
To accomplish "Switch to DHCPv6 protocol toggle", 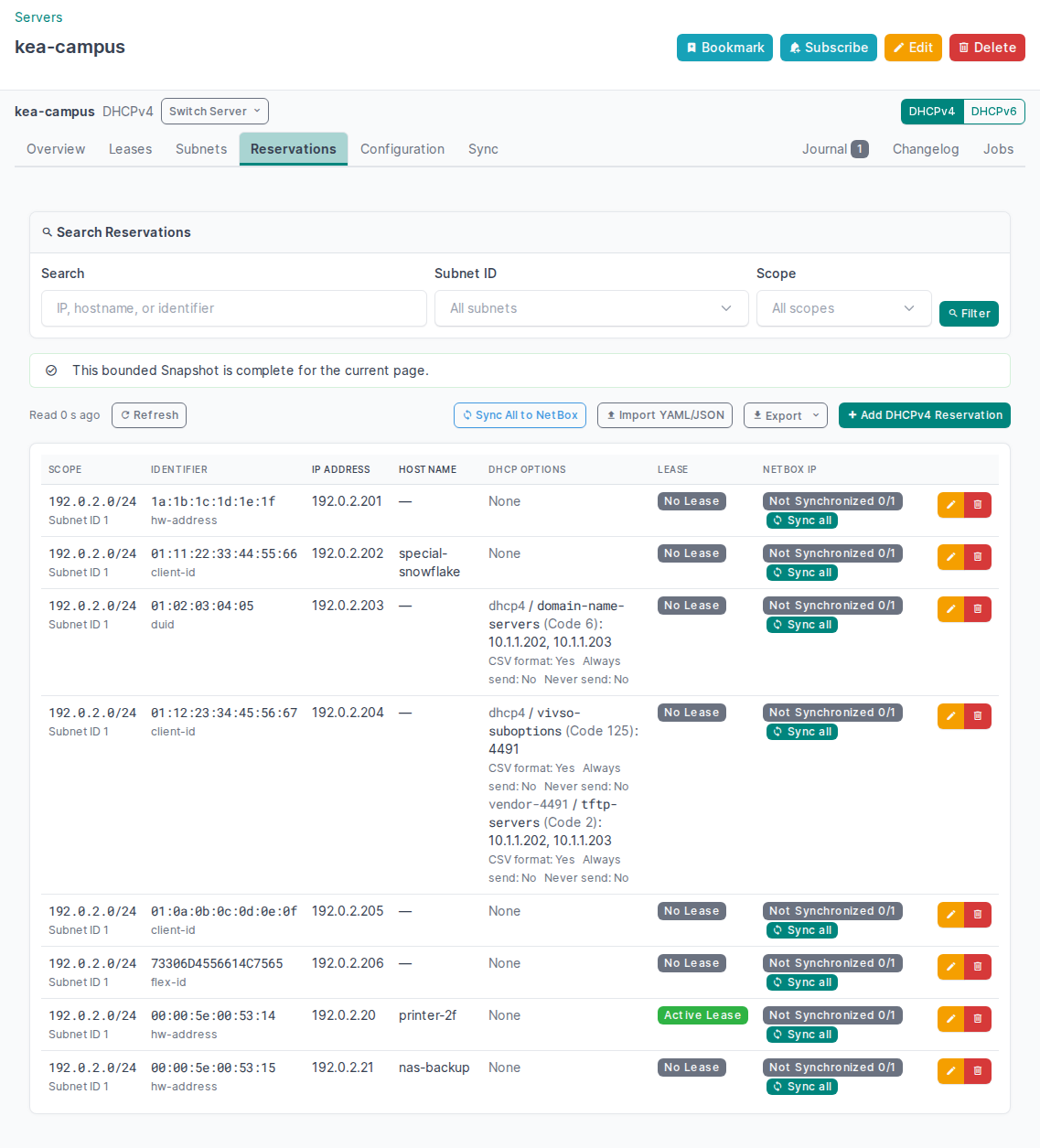I will tap(994, 112).
